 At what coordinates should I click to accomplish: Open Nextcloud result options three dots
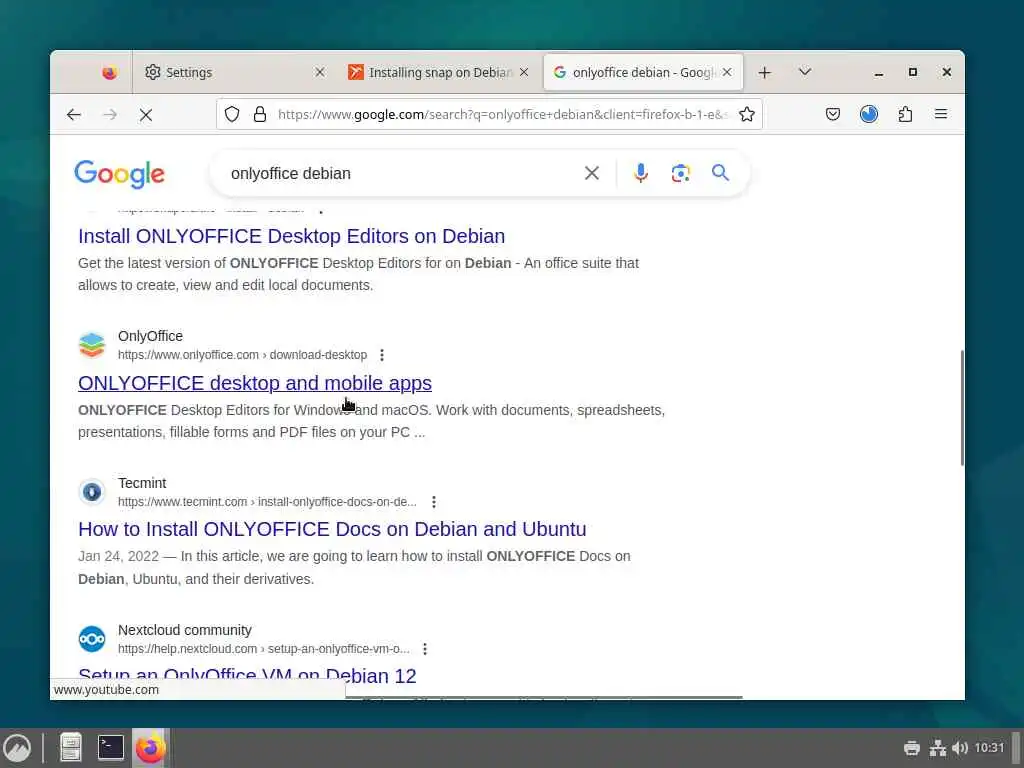425,649
